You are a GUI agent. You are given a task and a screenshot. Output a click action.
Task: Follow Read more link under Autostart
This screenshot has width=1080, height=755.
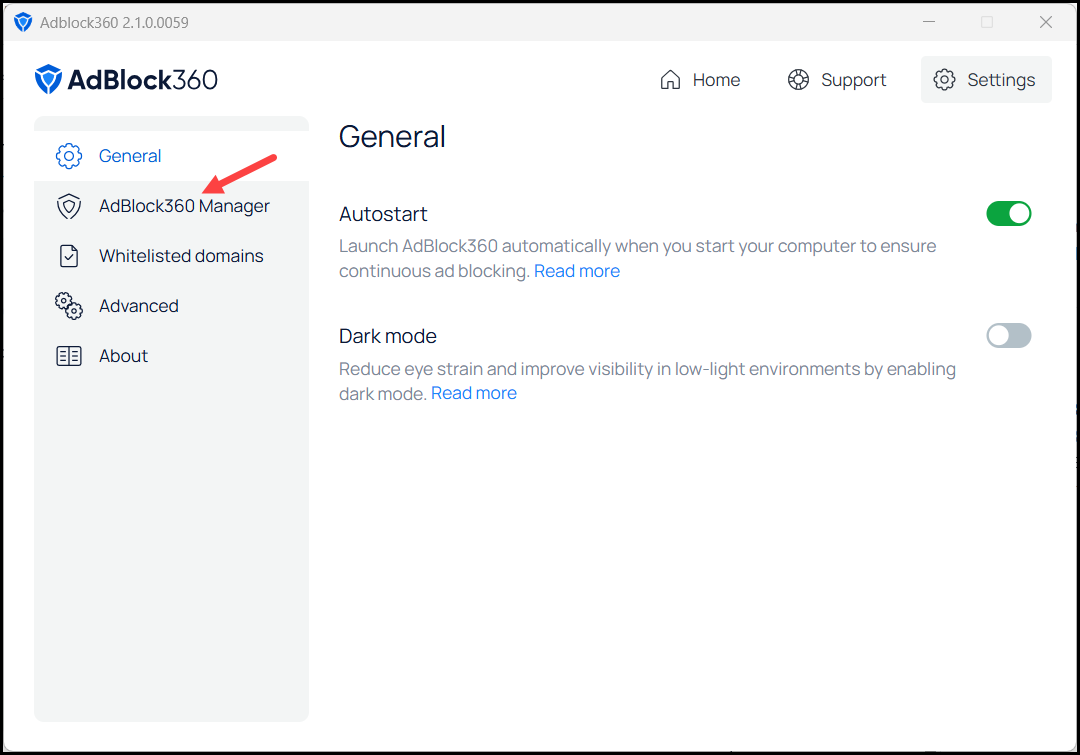tap(577, 271)
